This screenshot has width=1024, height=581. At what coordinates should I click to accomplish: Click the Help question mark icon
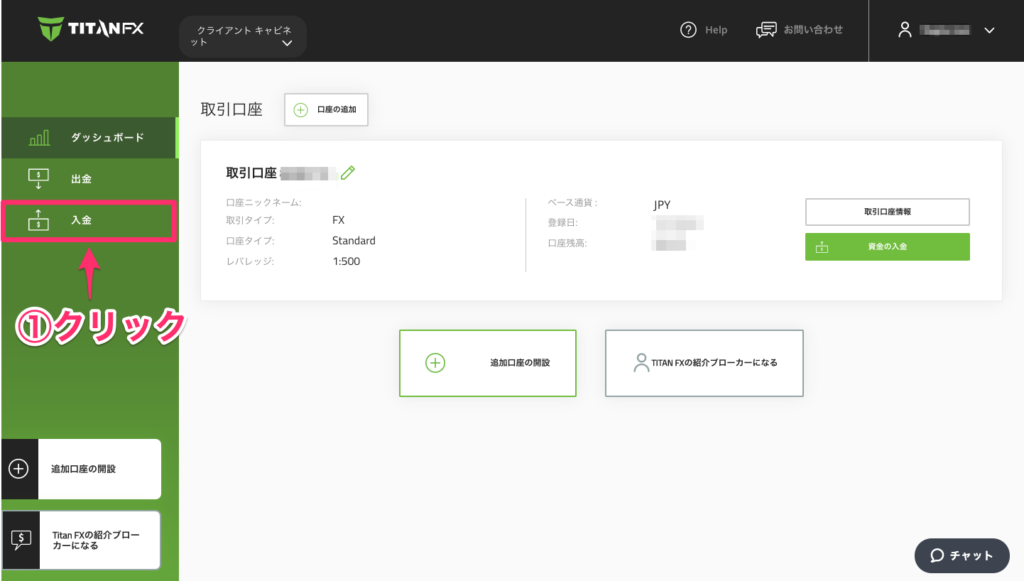coord(688,30)
